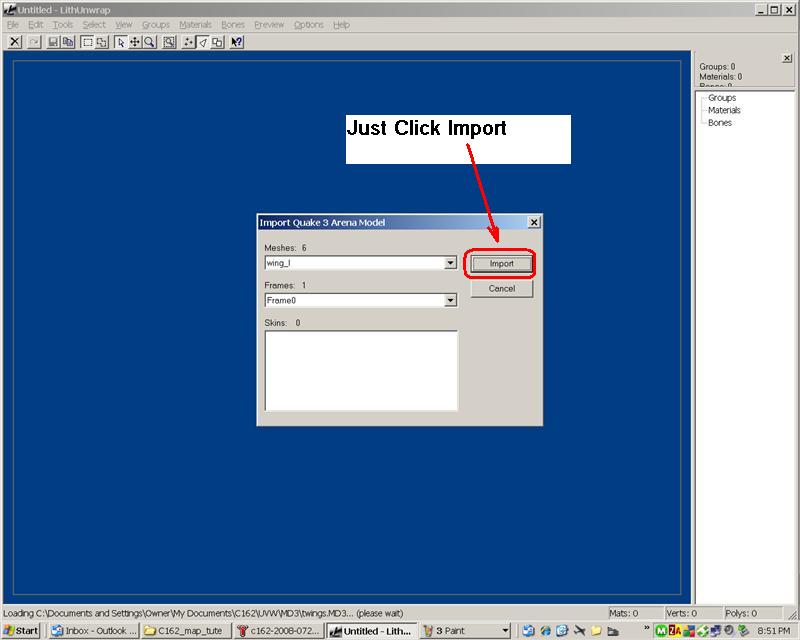
Task: Click the 8:51 PM system clock
Action: click(773, 631)
